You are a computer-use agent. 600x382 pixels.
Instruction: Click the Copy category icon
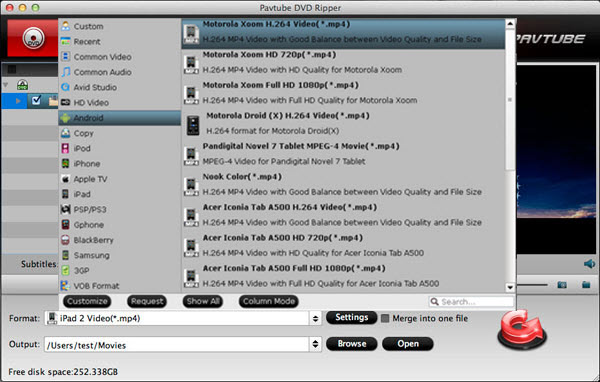point(66,133)
